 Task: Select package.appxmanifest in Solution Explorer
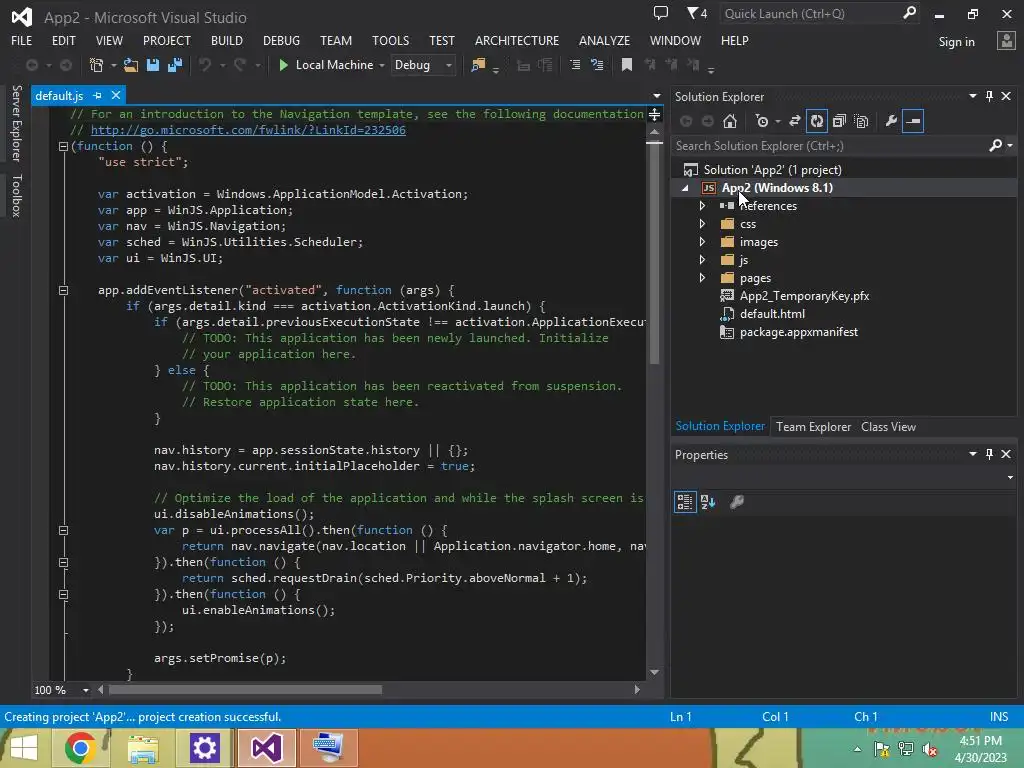click(798, 332)
